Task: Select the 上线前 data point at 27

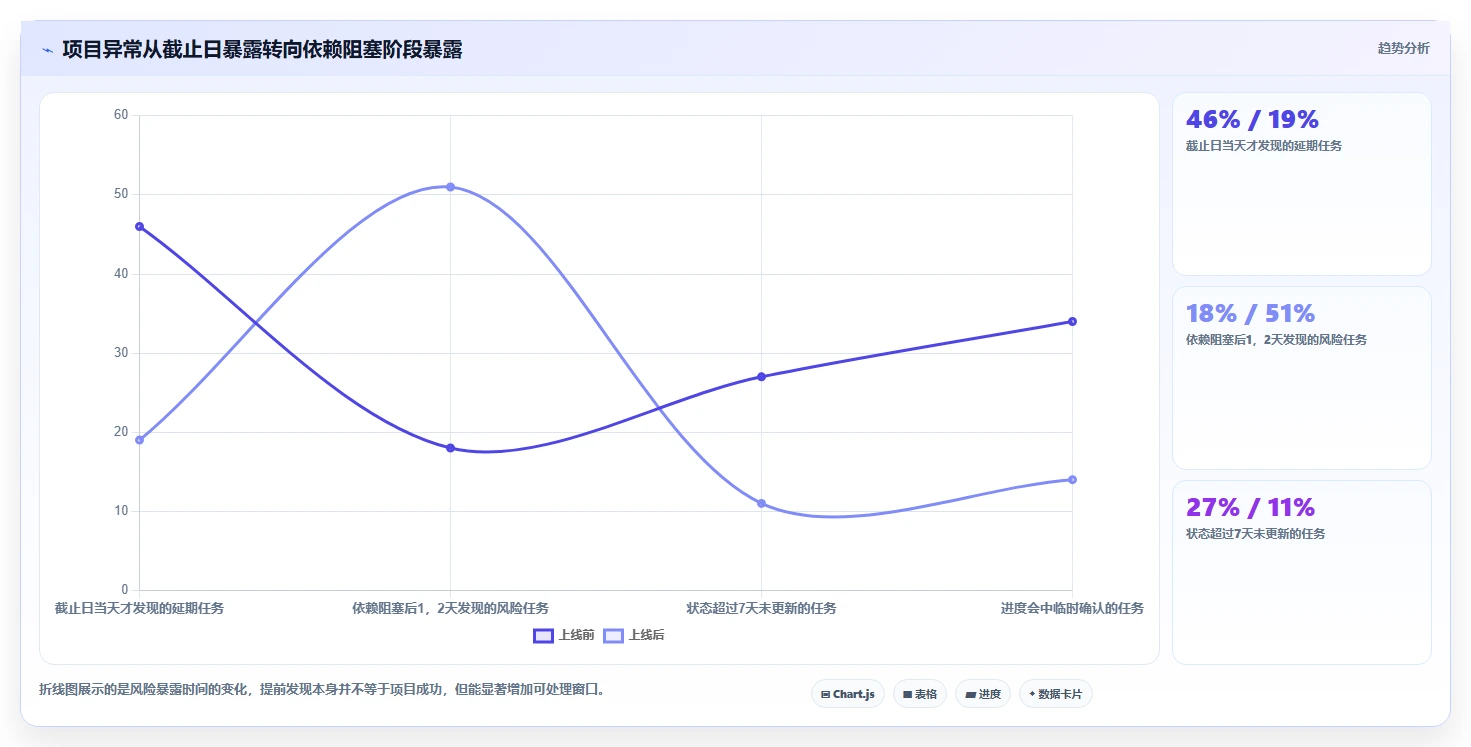Action: click(761, 377)
